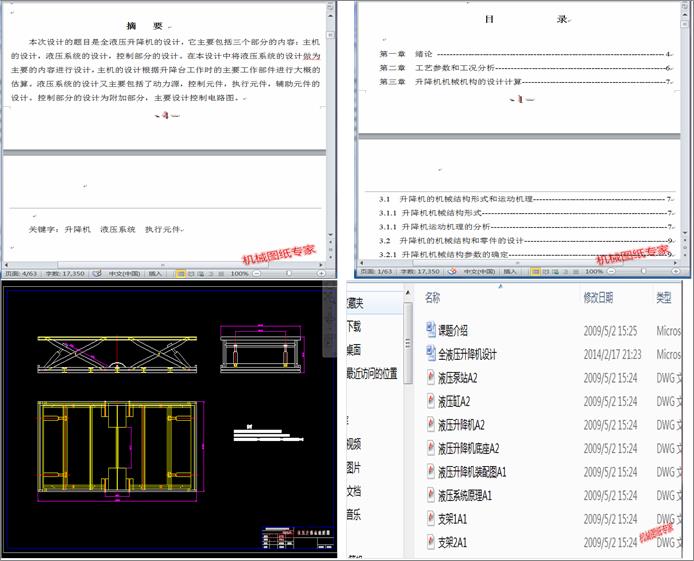Click date 2014/2/17 21:23 of 全液压升降机设计

[x=613, y=354]
